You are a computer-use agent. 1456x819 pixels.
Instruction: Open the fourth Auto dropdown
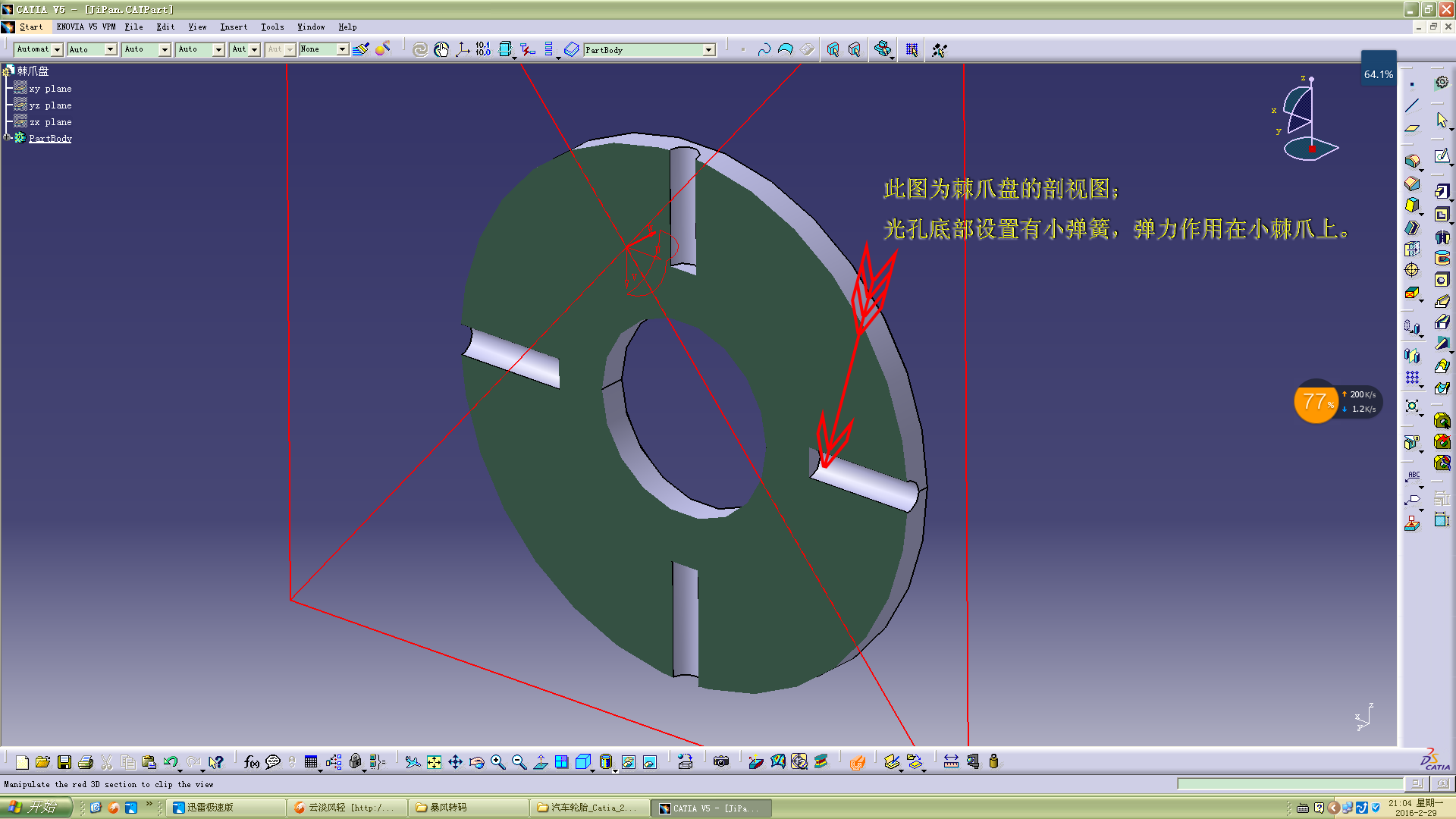click(218, 49)
